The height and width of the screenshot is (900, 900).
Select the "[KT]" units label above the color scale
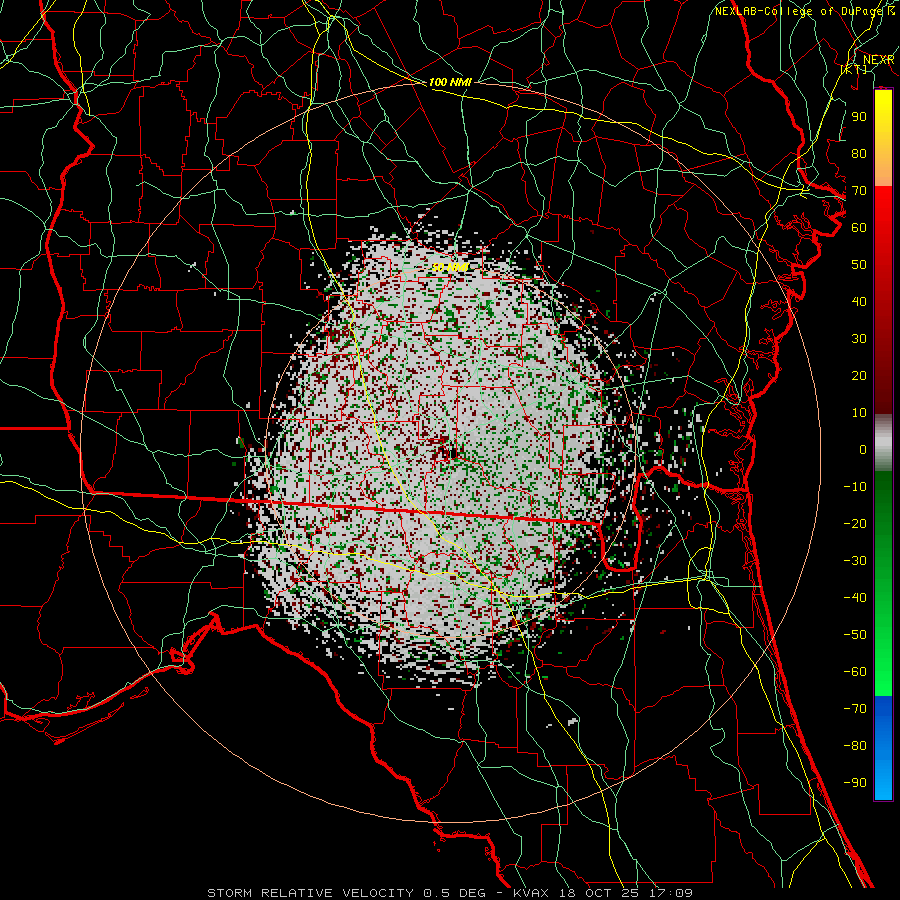click(x=854, y=69)
